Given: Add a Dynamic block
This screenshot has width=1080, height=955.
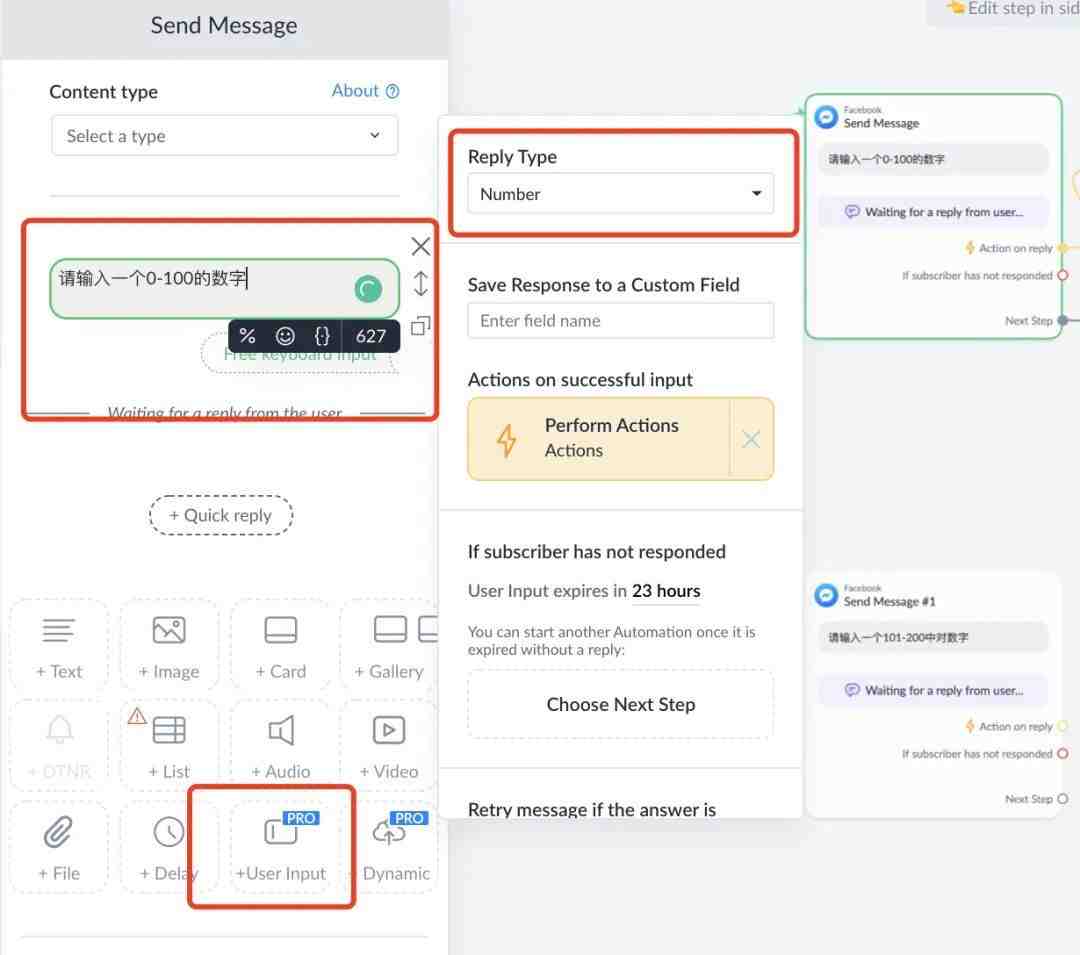Looking at the screenshot, I should coord(395,847).
